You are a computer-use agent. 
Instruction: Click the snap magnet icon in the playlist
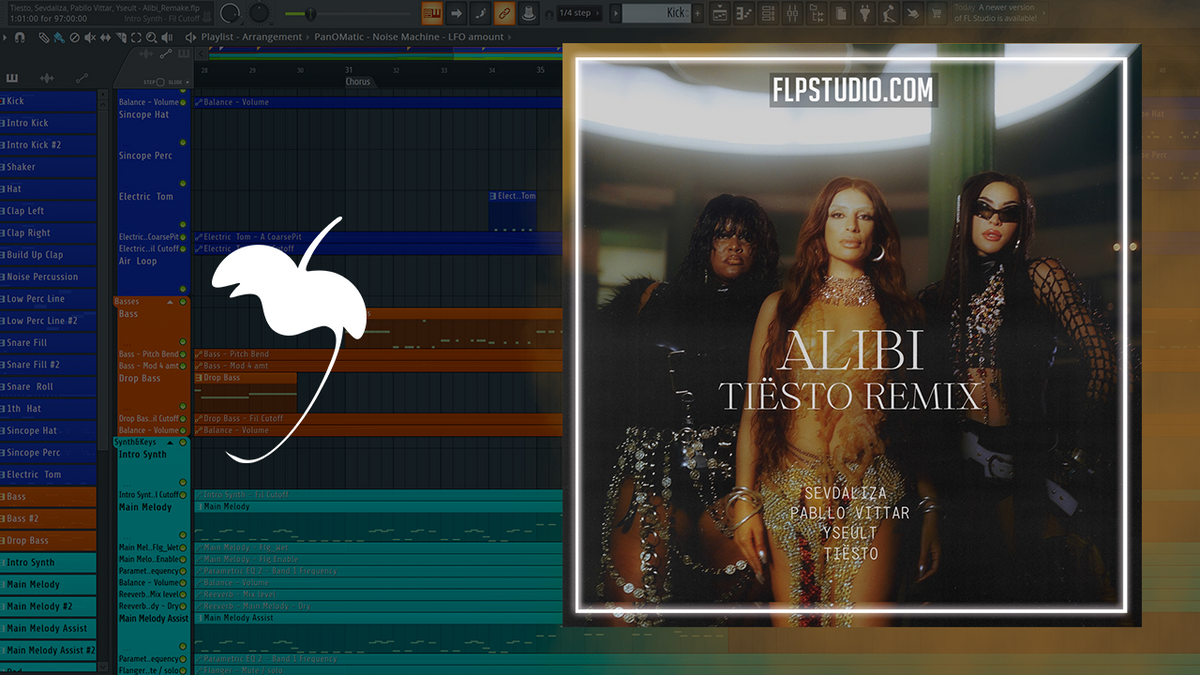20,38
